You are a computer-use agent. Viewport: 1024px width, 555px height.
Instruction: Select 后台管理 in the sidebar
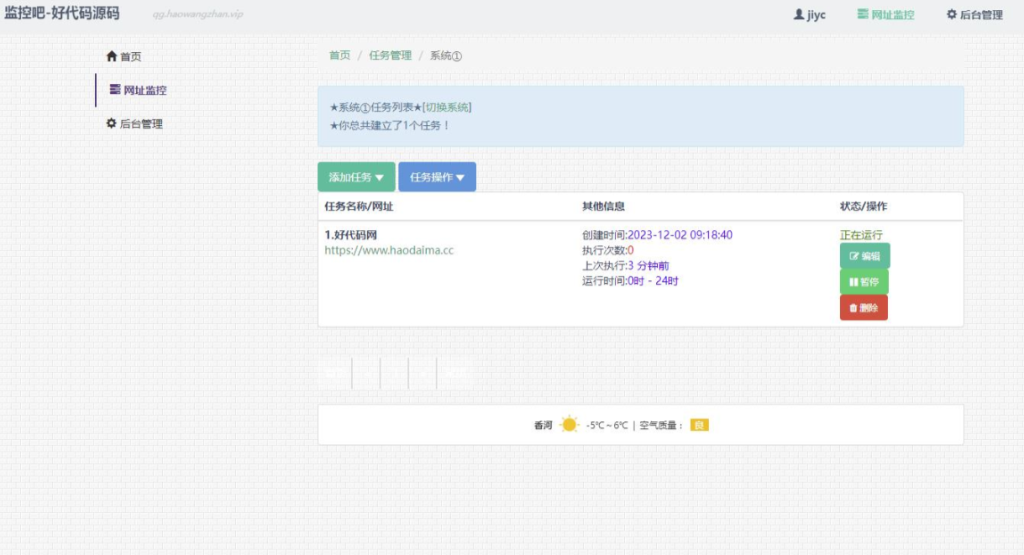(x=135, y=123)
